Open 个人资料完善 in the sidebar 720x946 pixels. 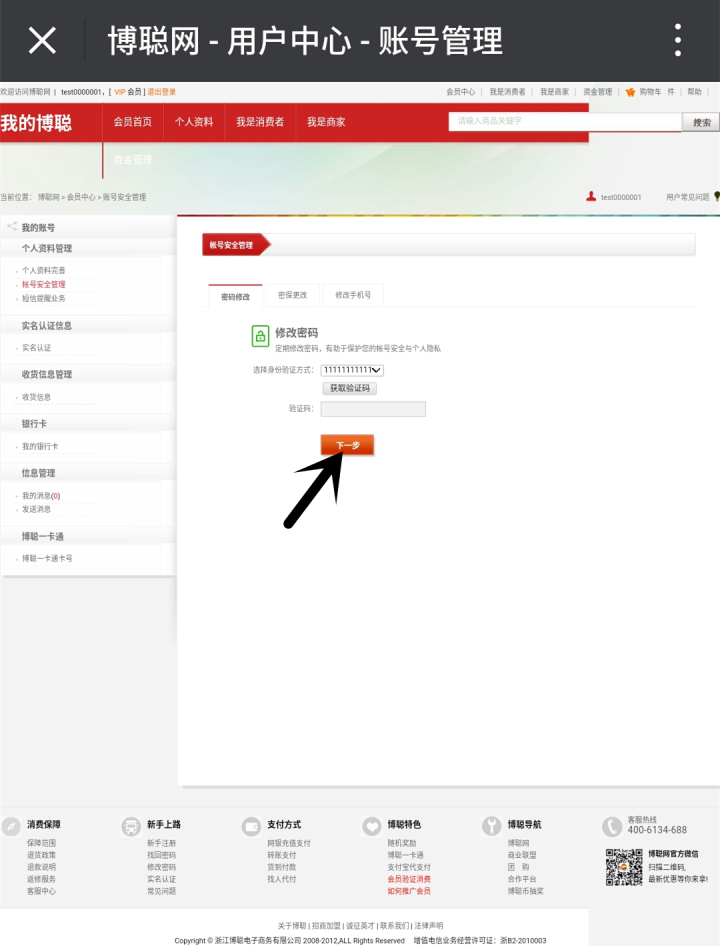click(43, 270)
